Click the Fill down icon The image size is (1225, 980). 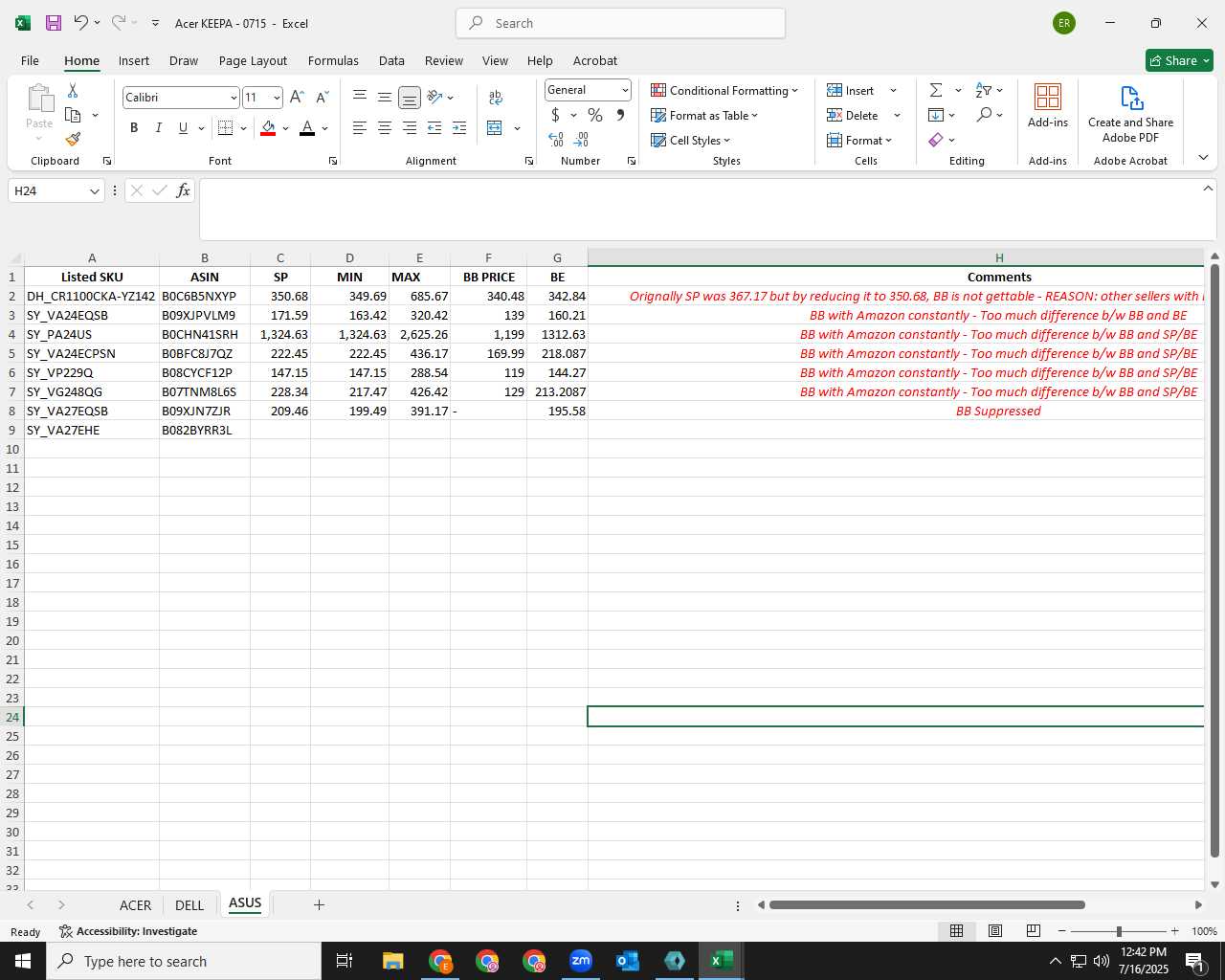pos(936,115)
